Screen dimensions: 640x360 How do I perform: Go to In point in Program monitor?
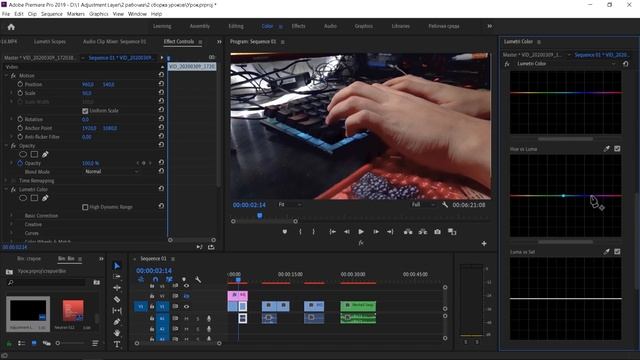pos(333,232)
